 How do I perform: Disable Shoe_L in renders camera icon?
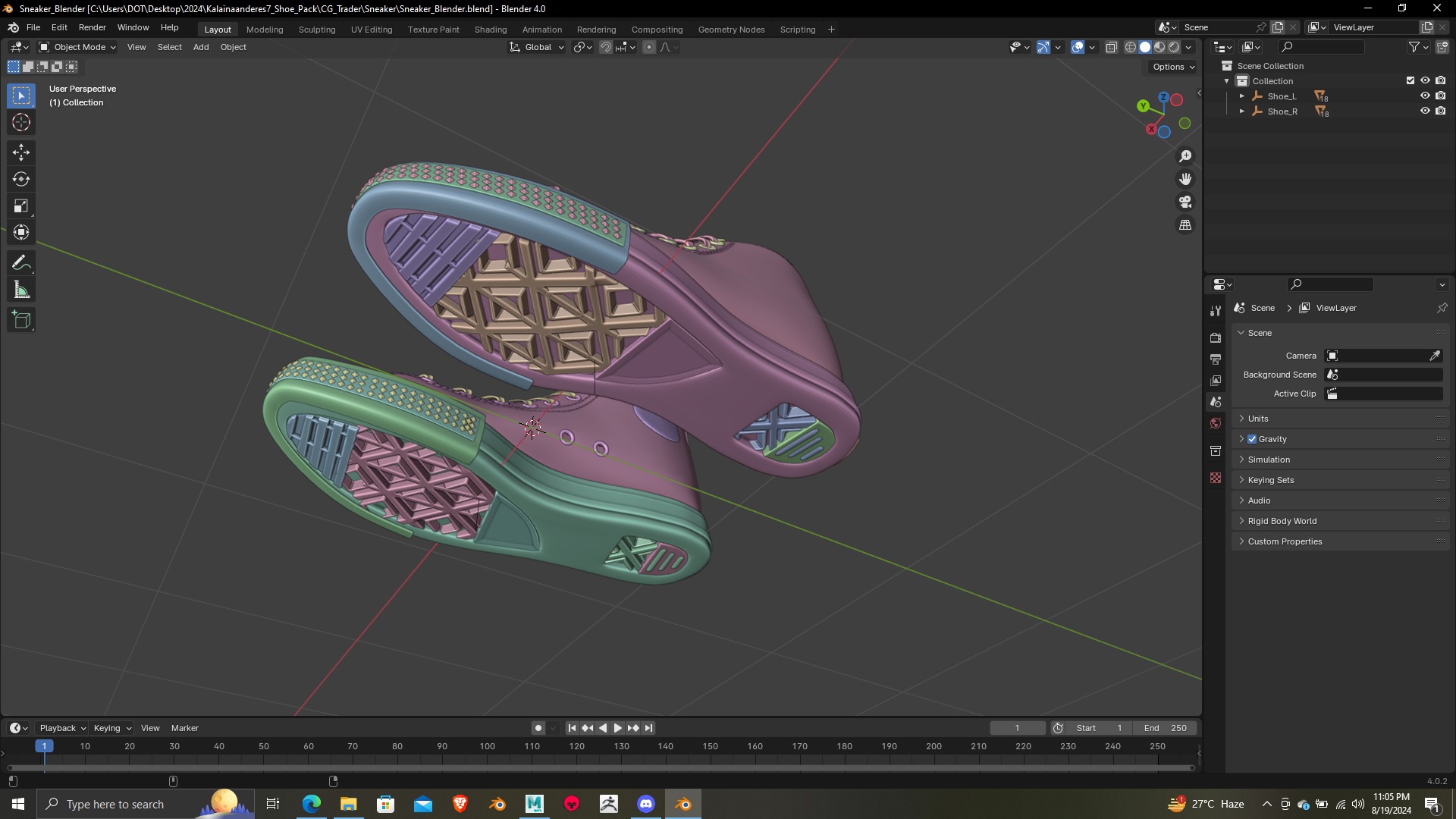[x=1440, y=96]
